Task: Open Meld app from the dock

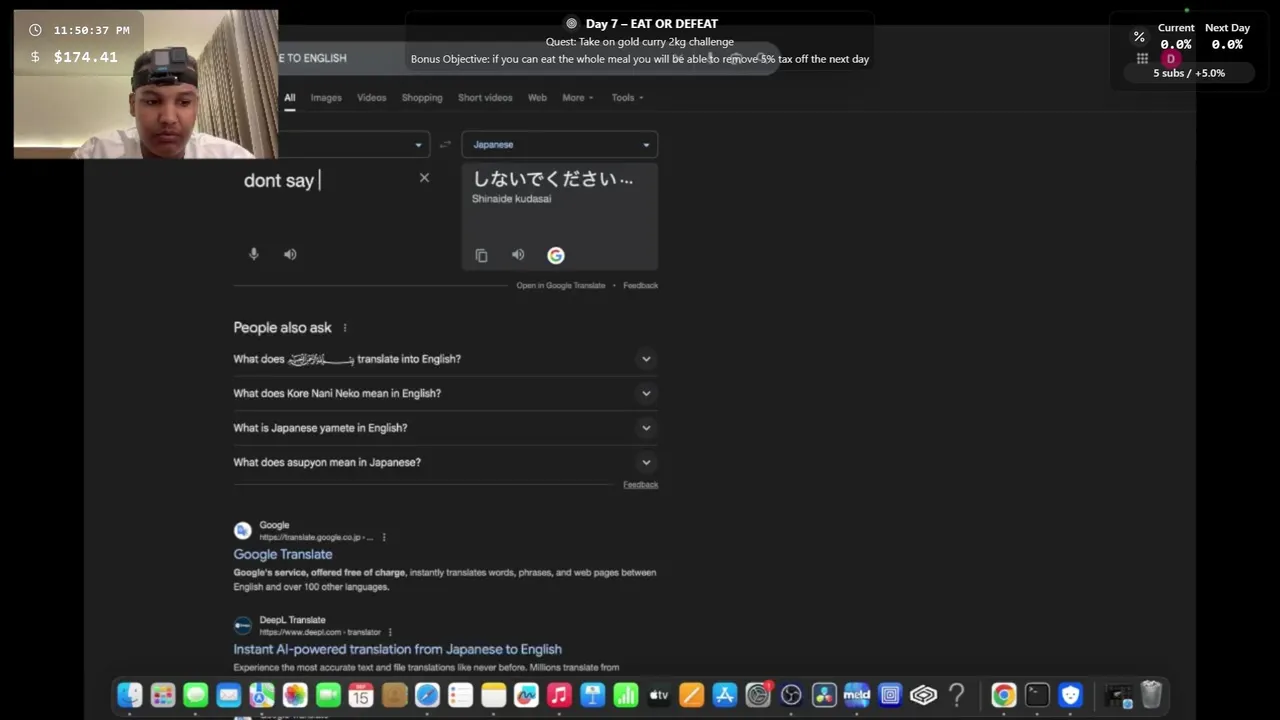Action: click(x=857, y=695)
